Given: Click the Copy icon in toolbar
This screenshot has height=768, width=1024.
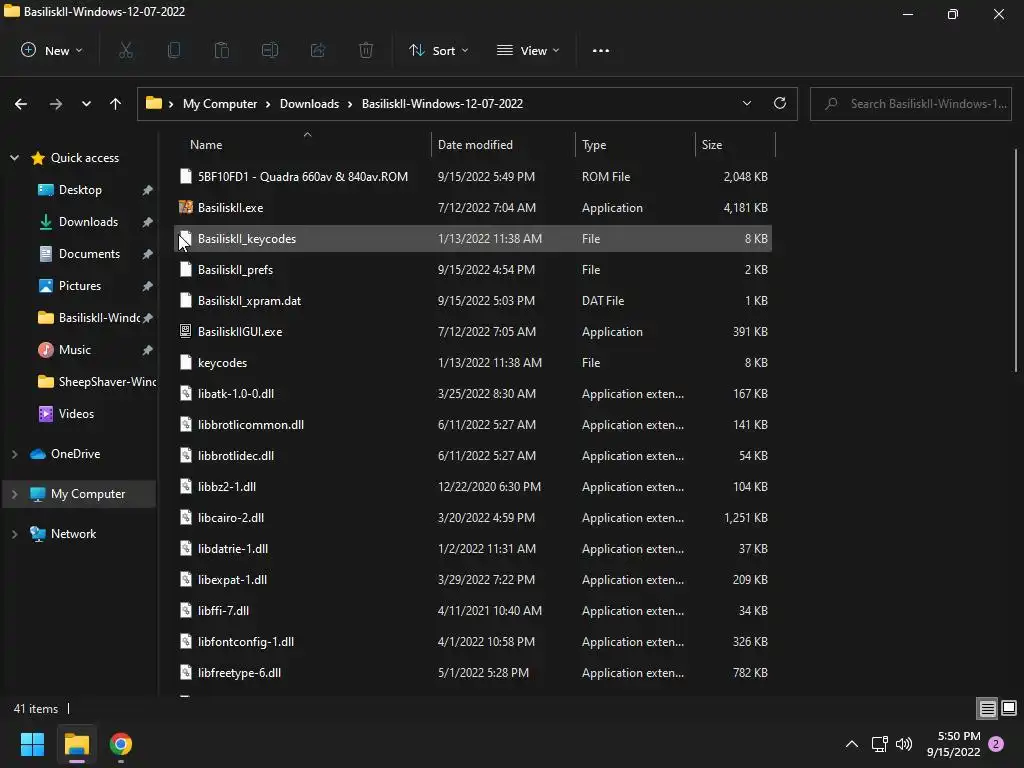Looking at the screenshot, I should coord(174,50).
